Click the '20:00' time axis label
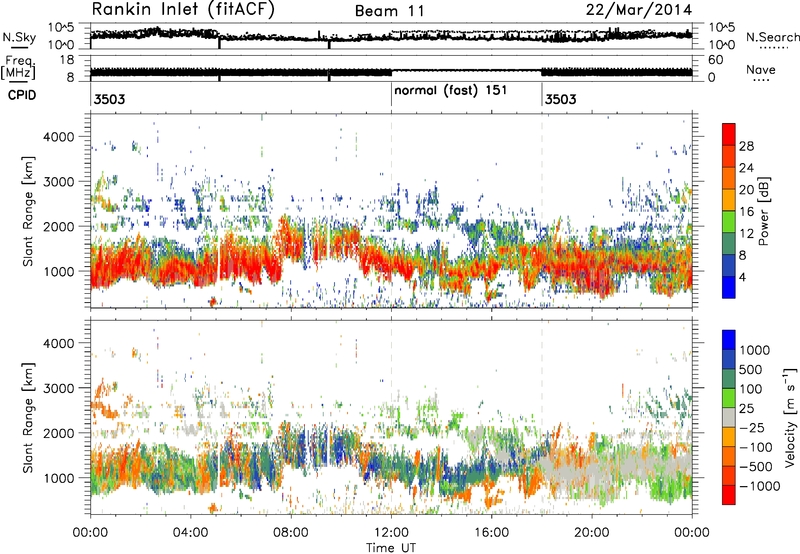The image size is (800, 554). click(592, 533)
